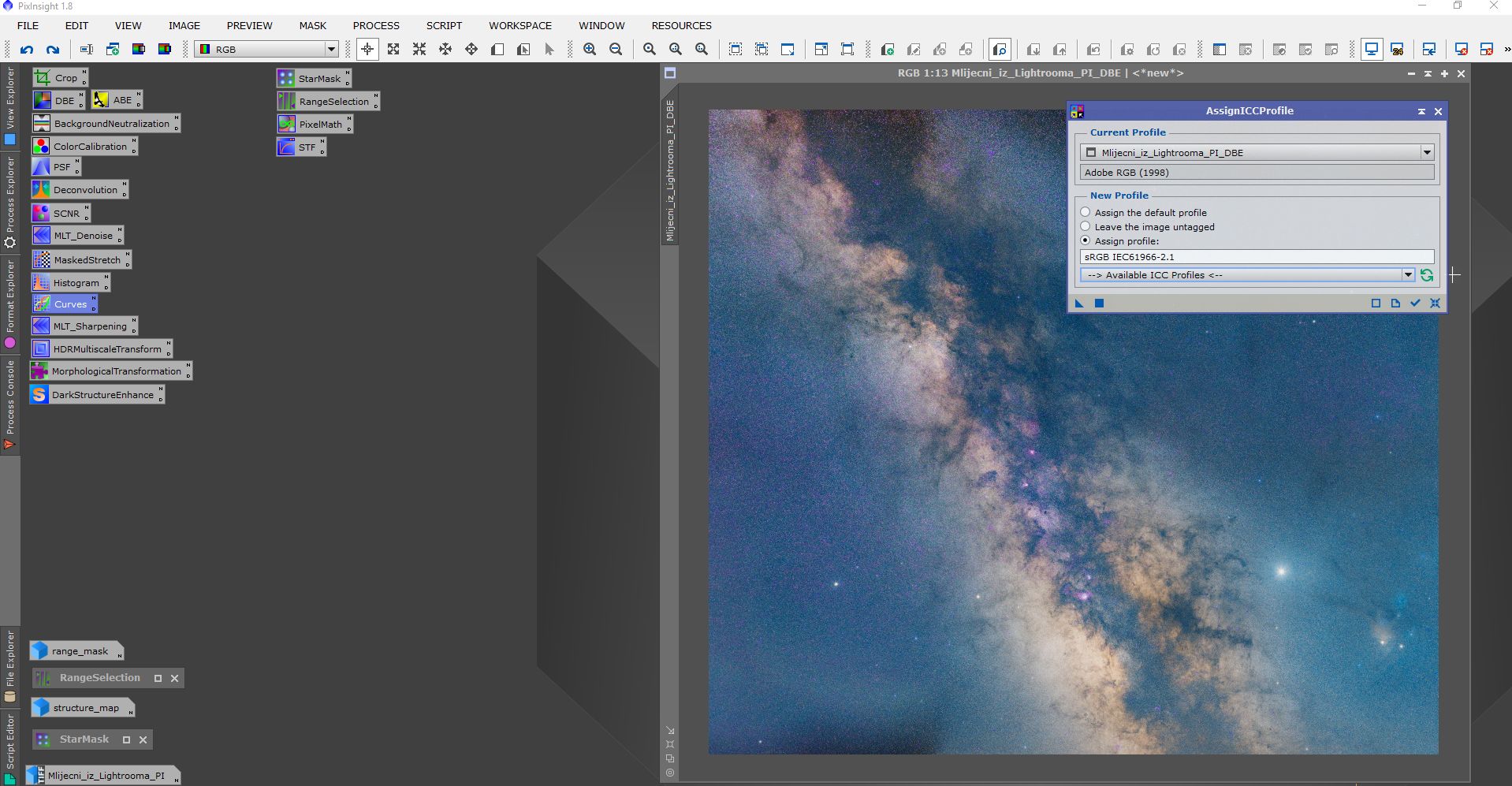Expand the Current Profile view selector

coord(1426,152)
